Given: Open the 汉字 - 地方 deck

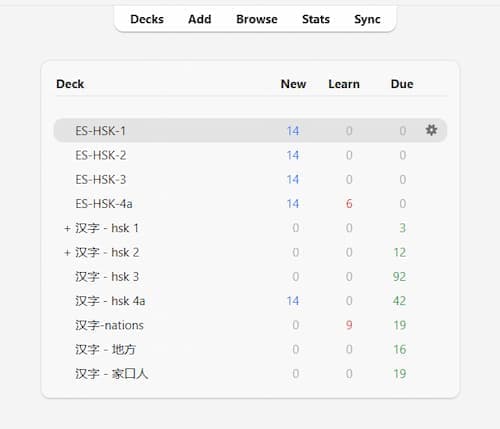Looking at the screenshot, I should click(105, 349).
